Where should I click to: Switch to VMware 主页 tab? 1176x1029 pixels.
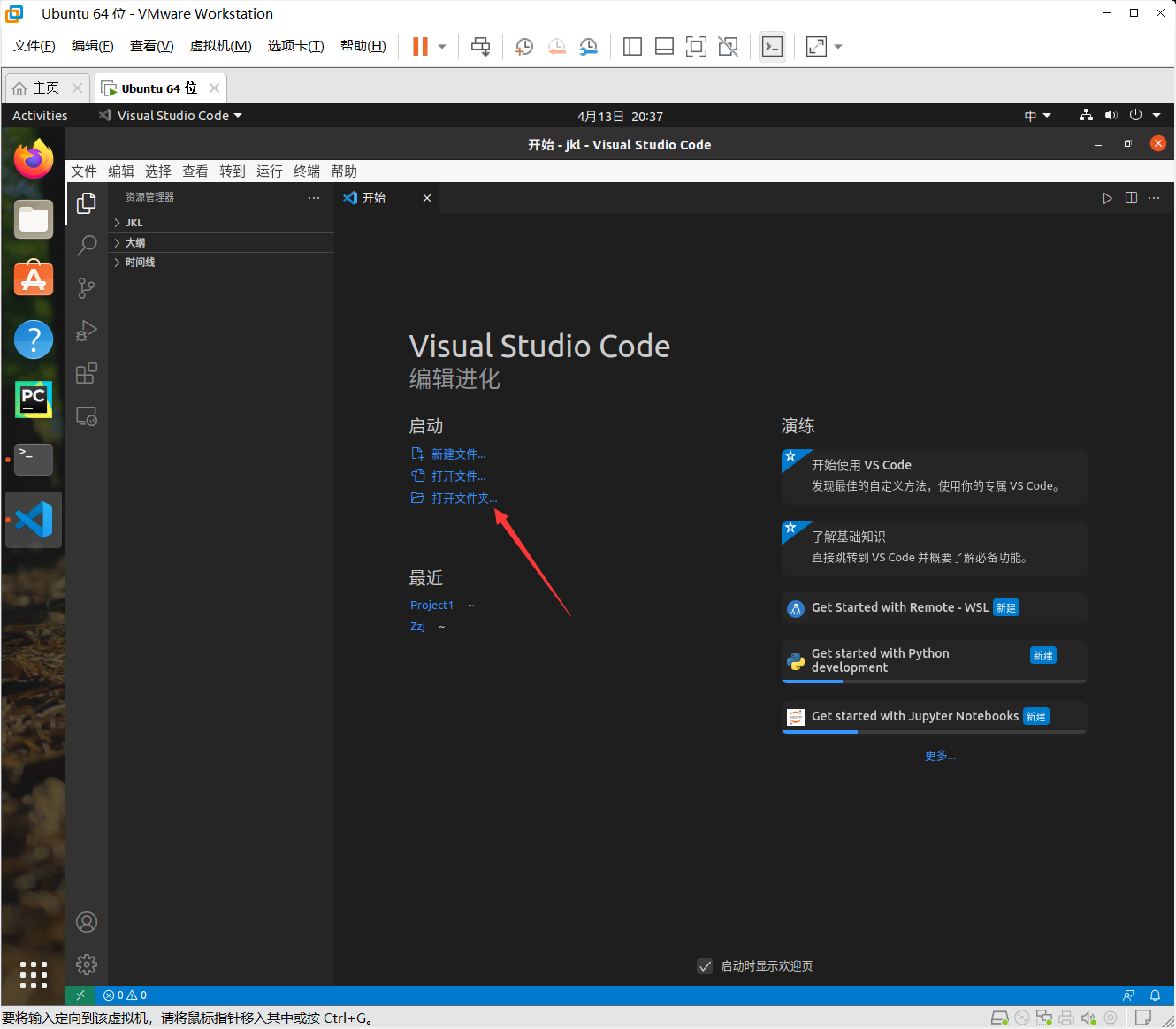coord(47,88)
